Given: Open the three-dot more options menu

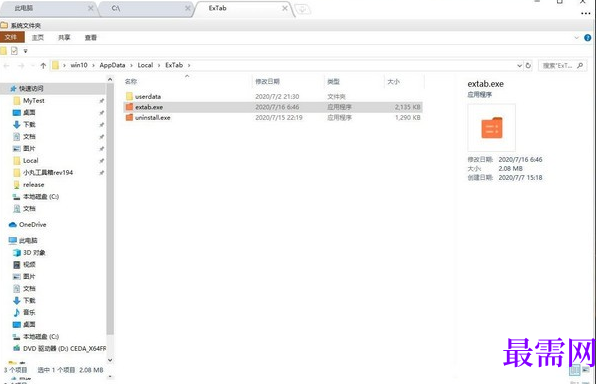Looking at the screenshot, I should pos(586,13).
